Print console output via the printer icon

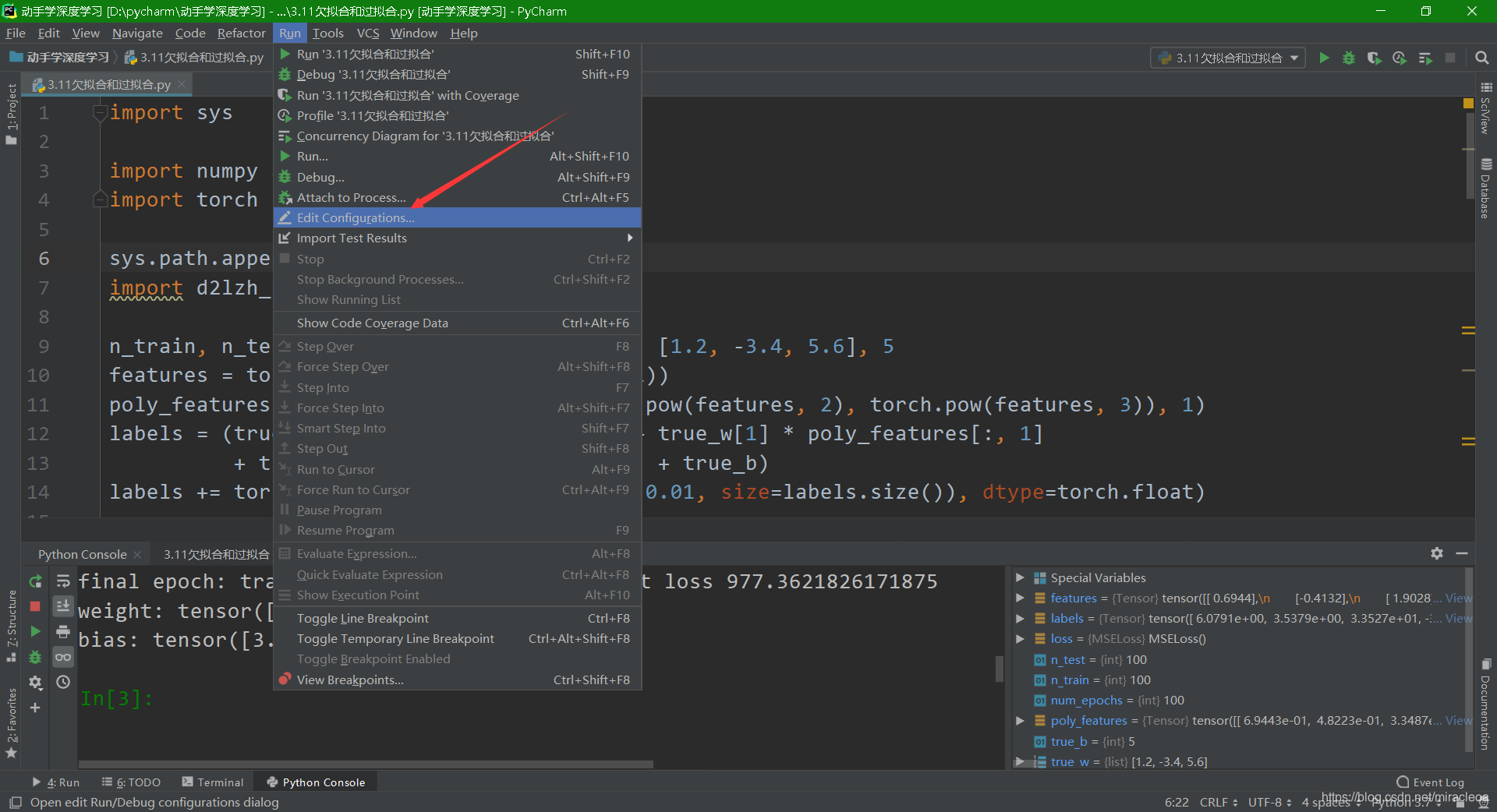pos(62,632)
